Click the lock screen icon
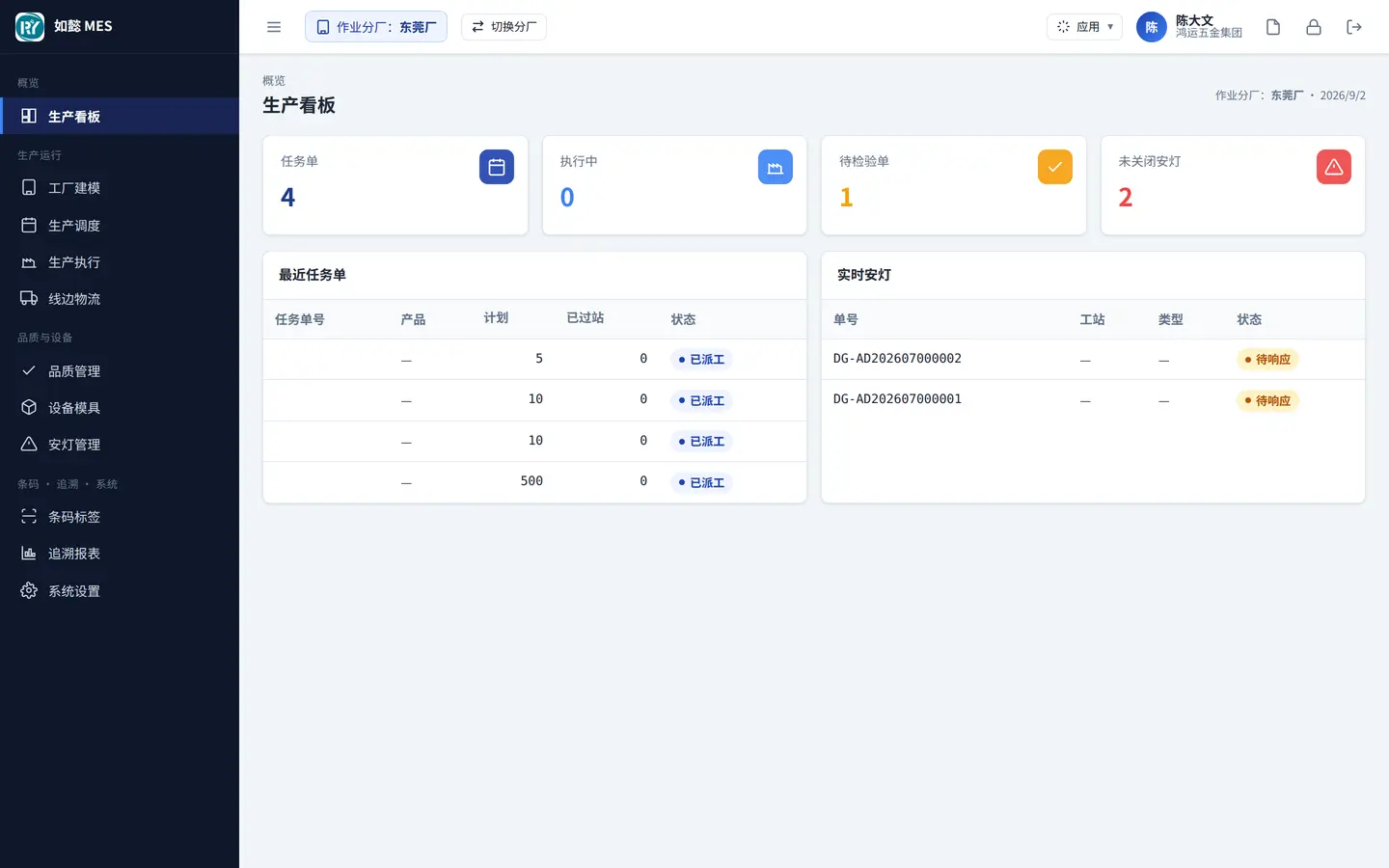Image resolution: width=1389 pixels, height=868 pixels. pyautogui.click(x=1314, y=27)
